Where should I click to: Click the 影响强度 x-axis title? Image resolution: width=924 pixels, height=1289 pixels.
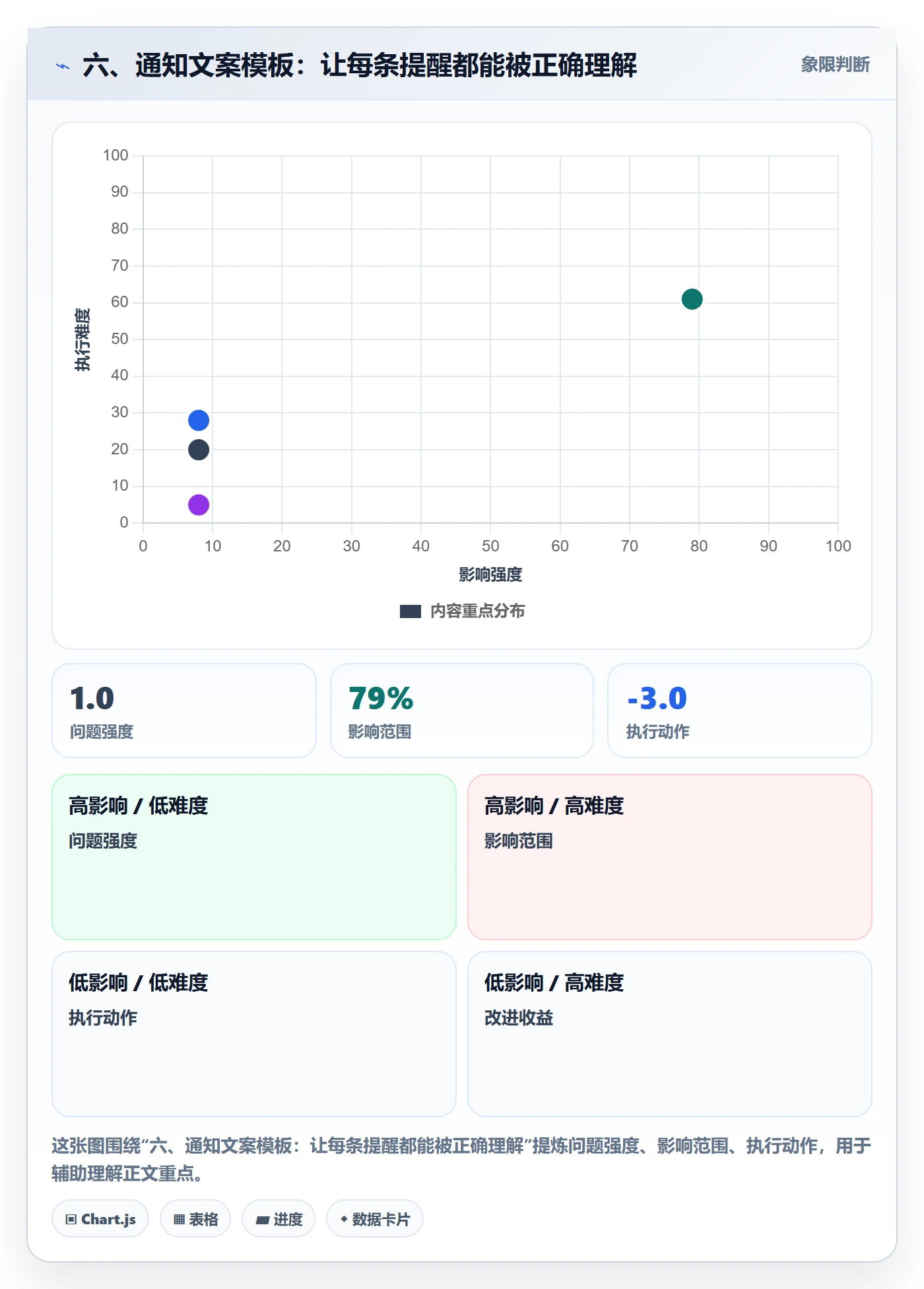[490, 575]
